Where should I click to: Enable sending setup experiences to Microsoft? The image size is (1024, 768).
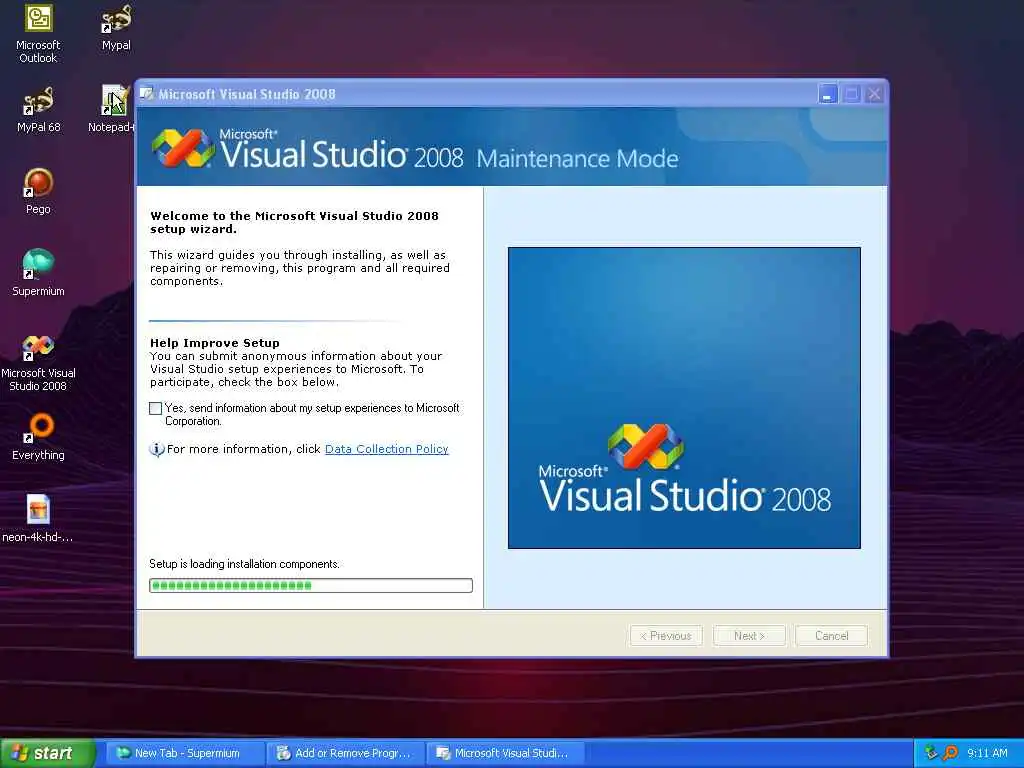(155, 409)
